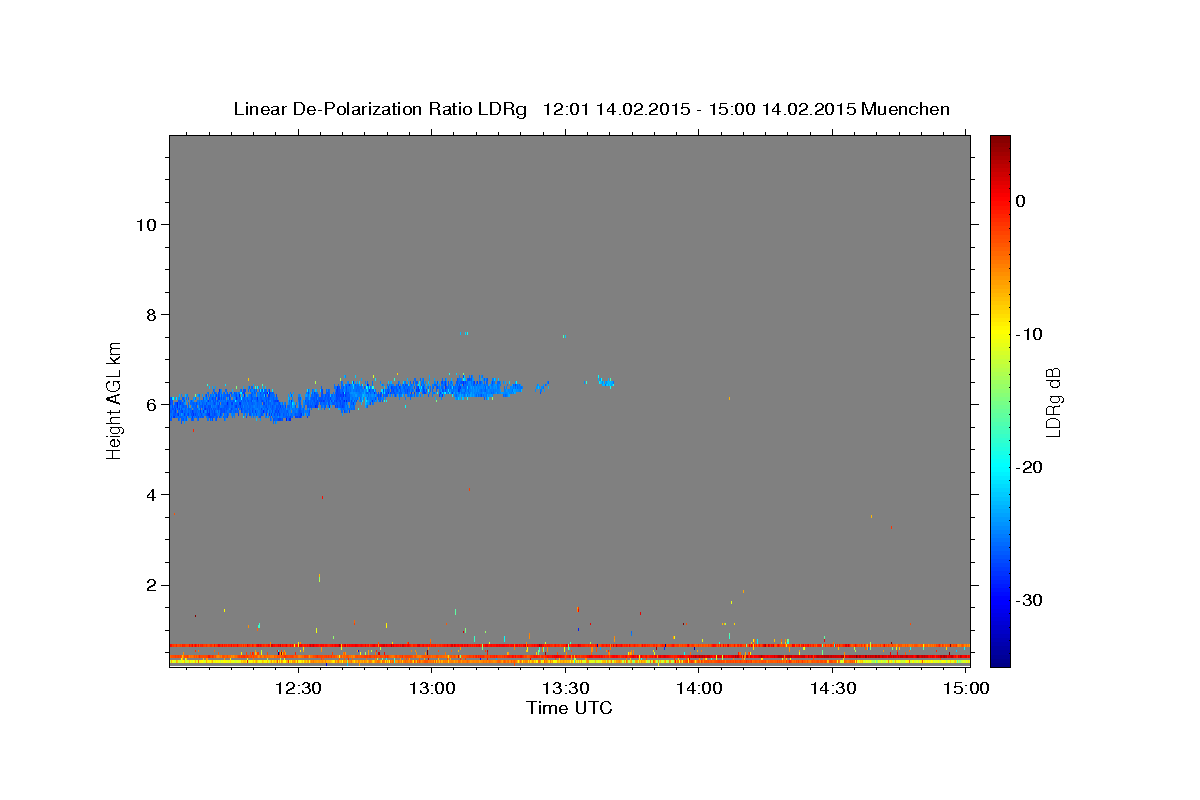Click the dark blue bottom of colorbar
This screenshot has height=800, width=1200.
[x=1000, y=658]
